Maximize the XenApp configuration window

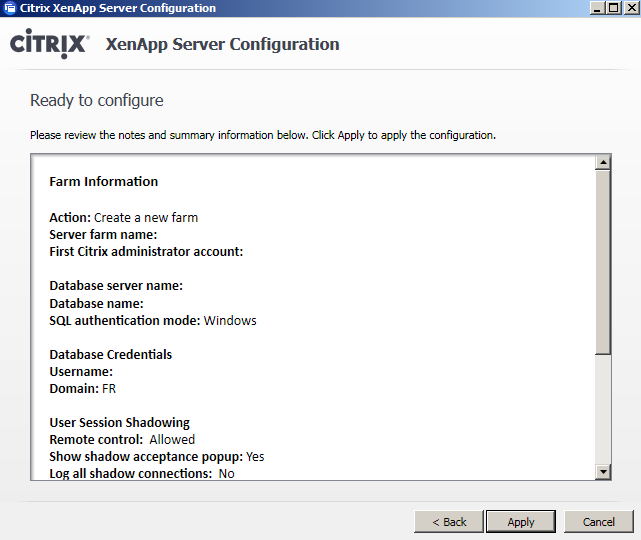point(614,8)
